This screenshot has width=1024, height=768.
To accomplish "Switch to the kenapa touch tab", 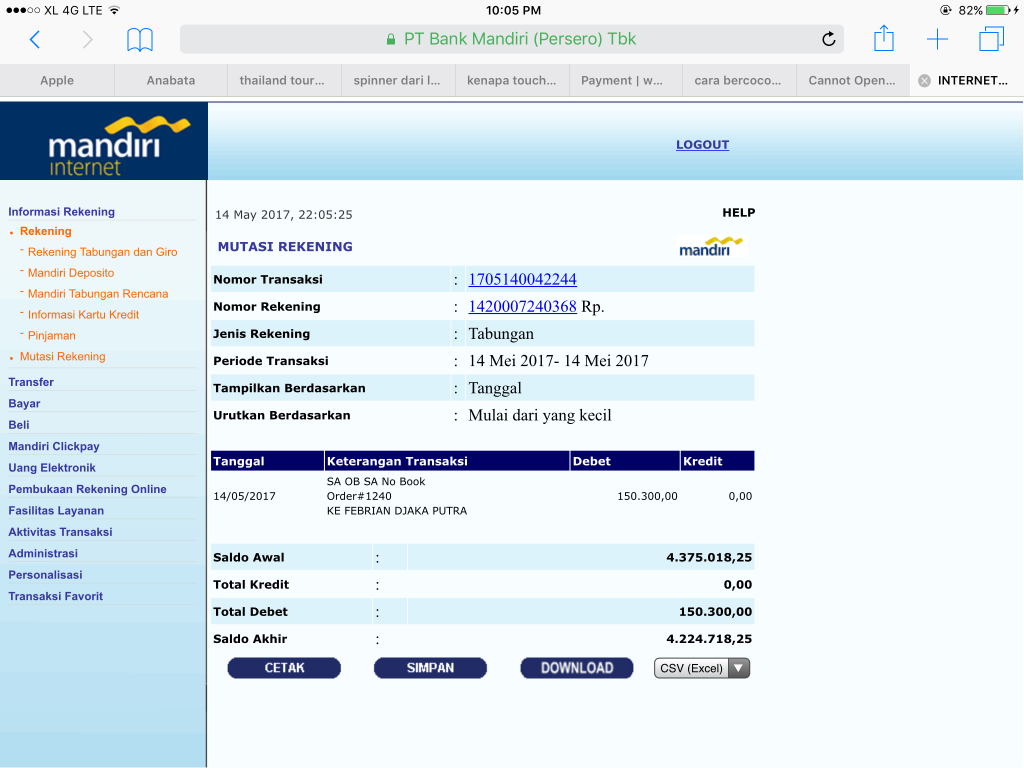I will pyautogui.click(x=511, y=80).
